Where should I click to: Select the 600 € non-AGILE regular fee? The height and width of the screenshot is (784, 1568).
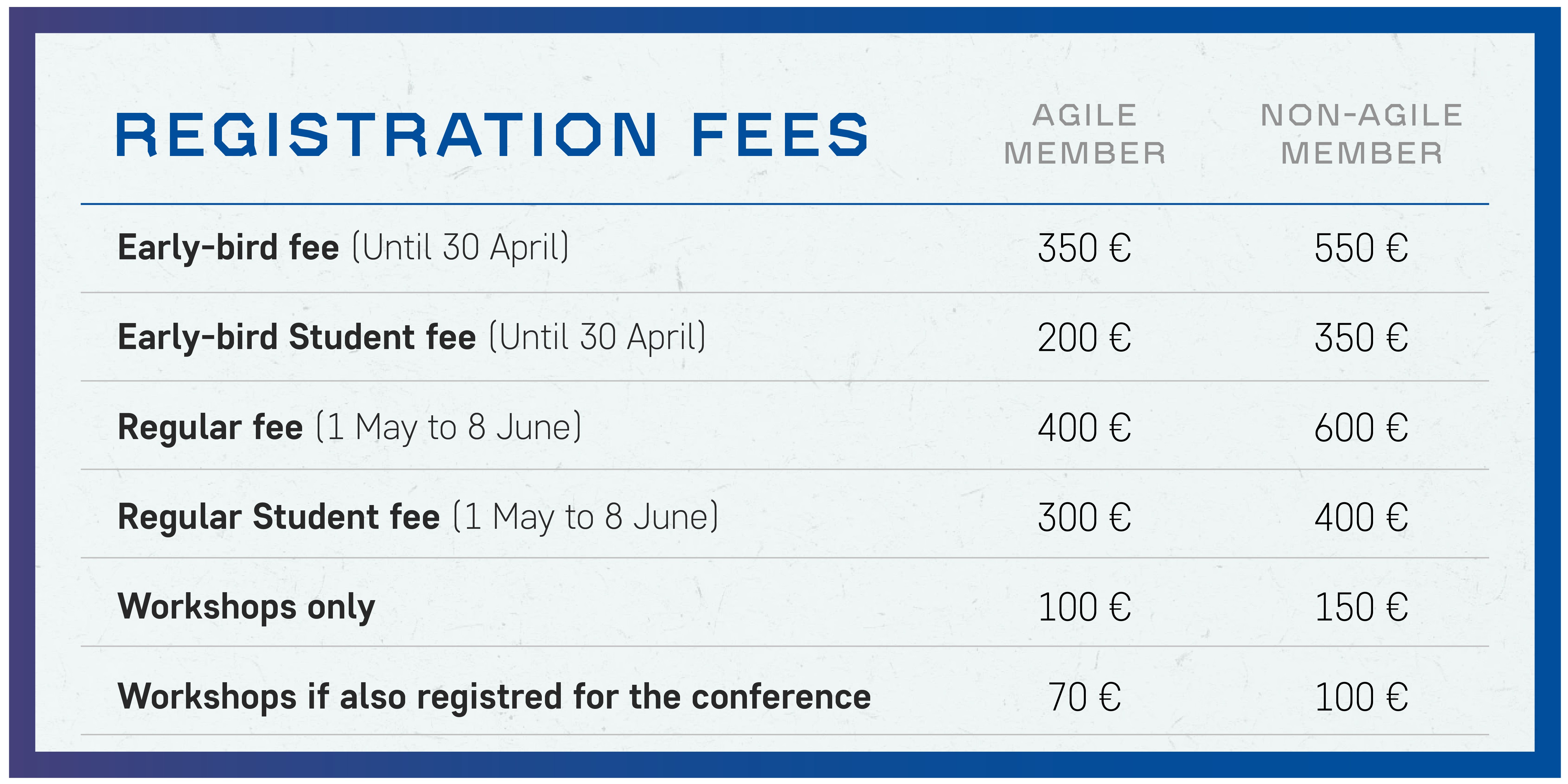(1361, 427)
